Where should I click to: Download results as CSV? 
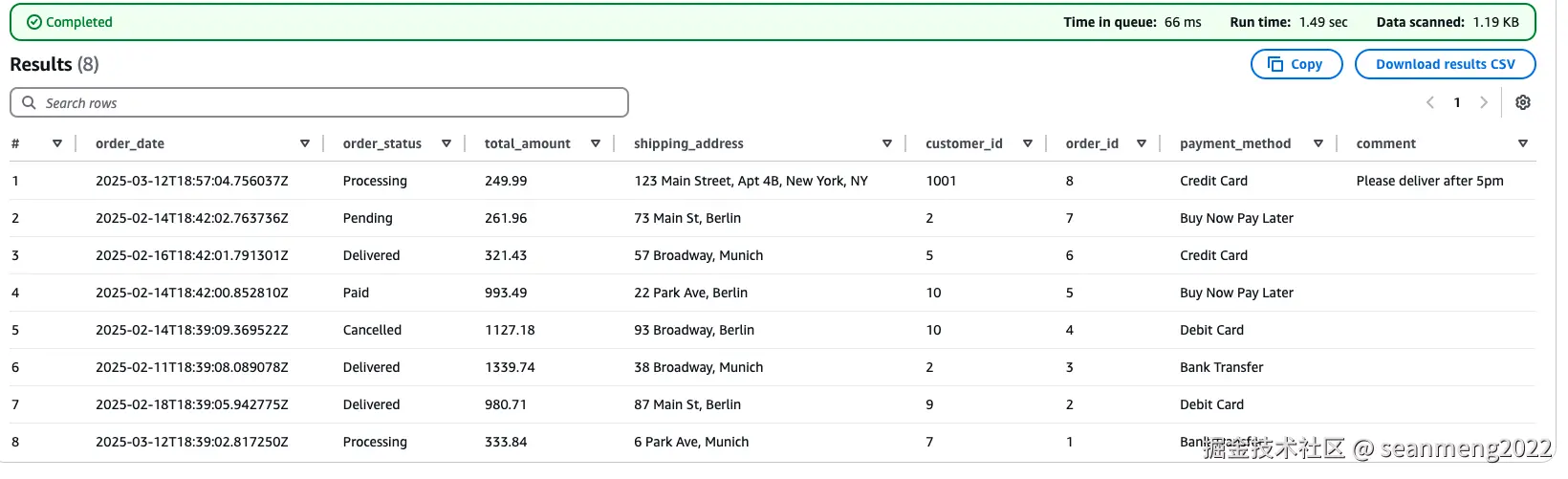tap(1445, 64)
